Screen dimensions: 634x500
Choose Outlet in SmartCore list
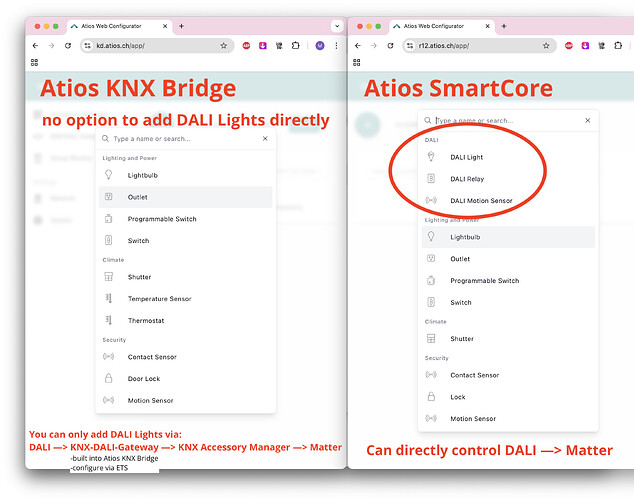[x=508, y=259]
